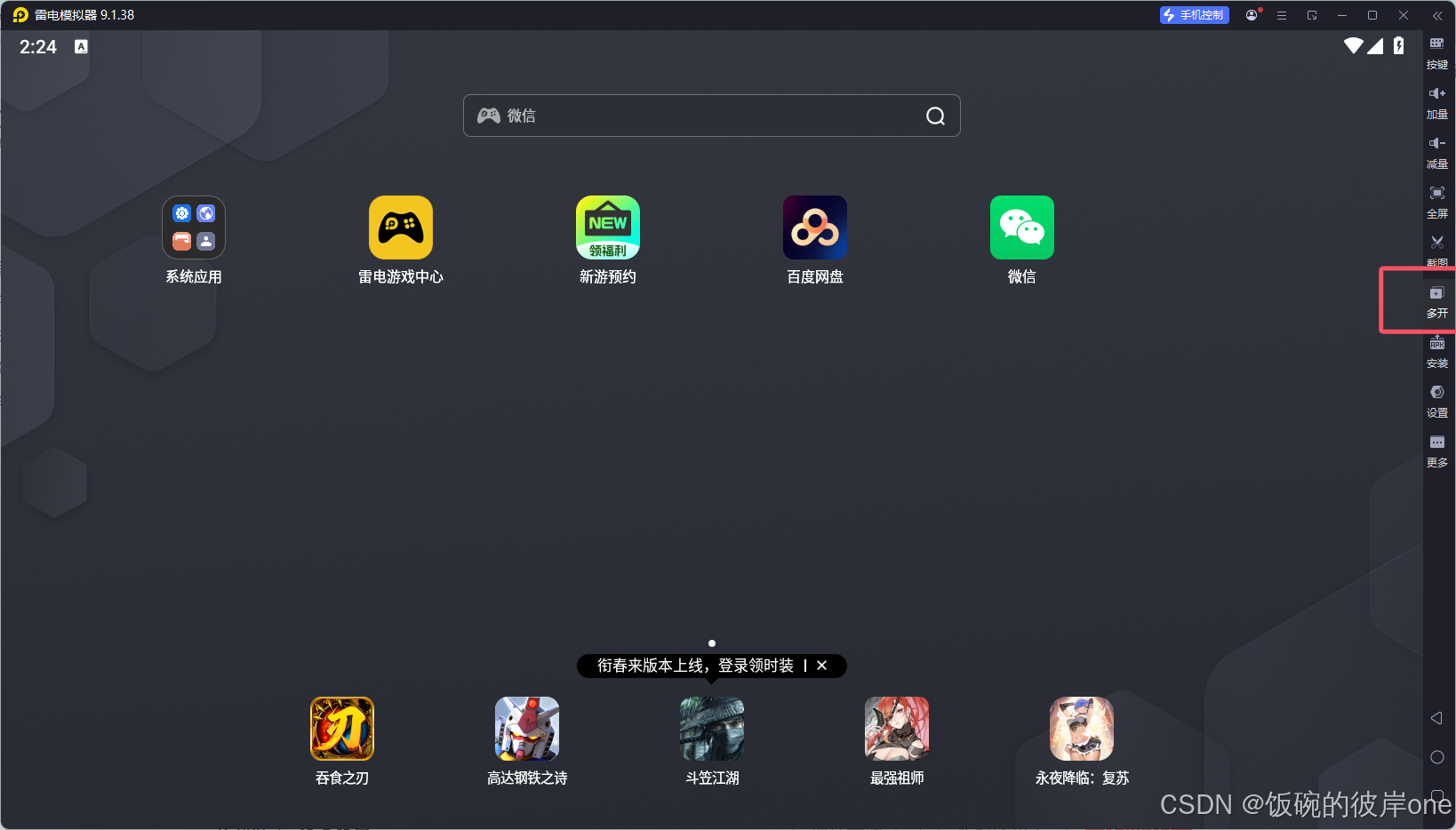1456x830 pixels.
Task: Click the Wi-Fi status icon
Action: (1354, 46)
